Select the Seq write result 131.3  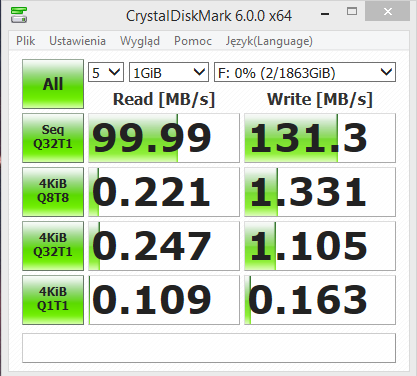pos(320,138)
